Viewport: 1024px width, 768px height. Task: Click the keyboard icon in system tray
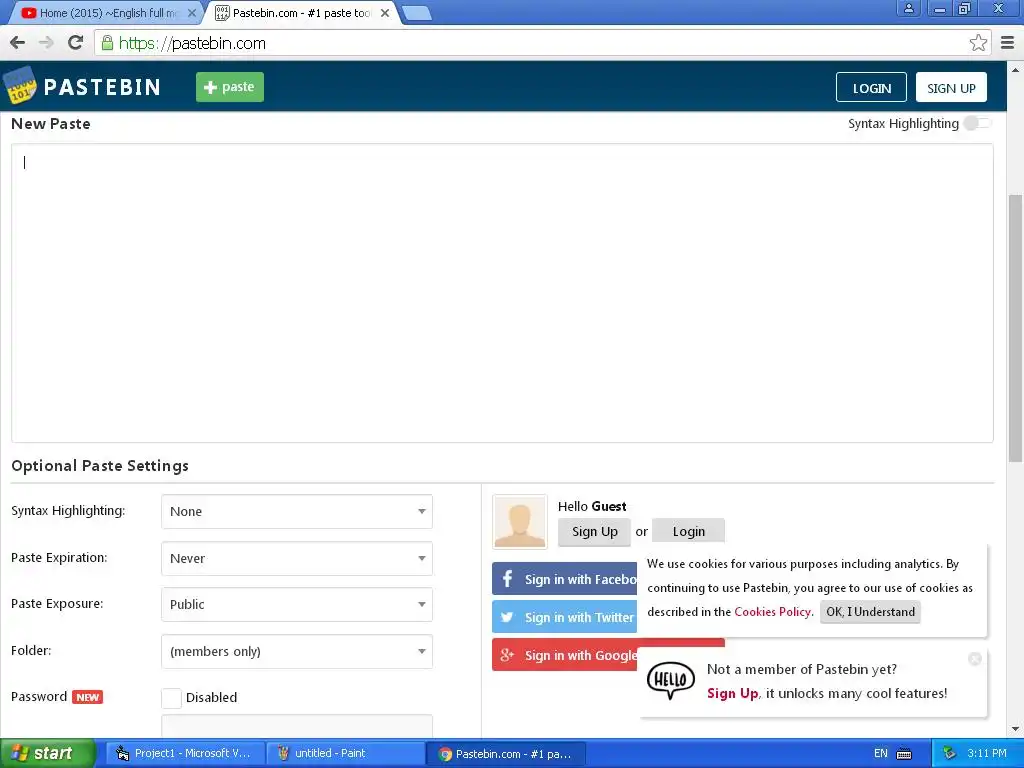pos(904,754)
